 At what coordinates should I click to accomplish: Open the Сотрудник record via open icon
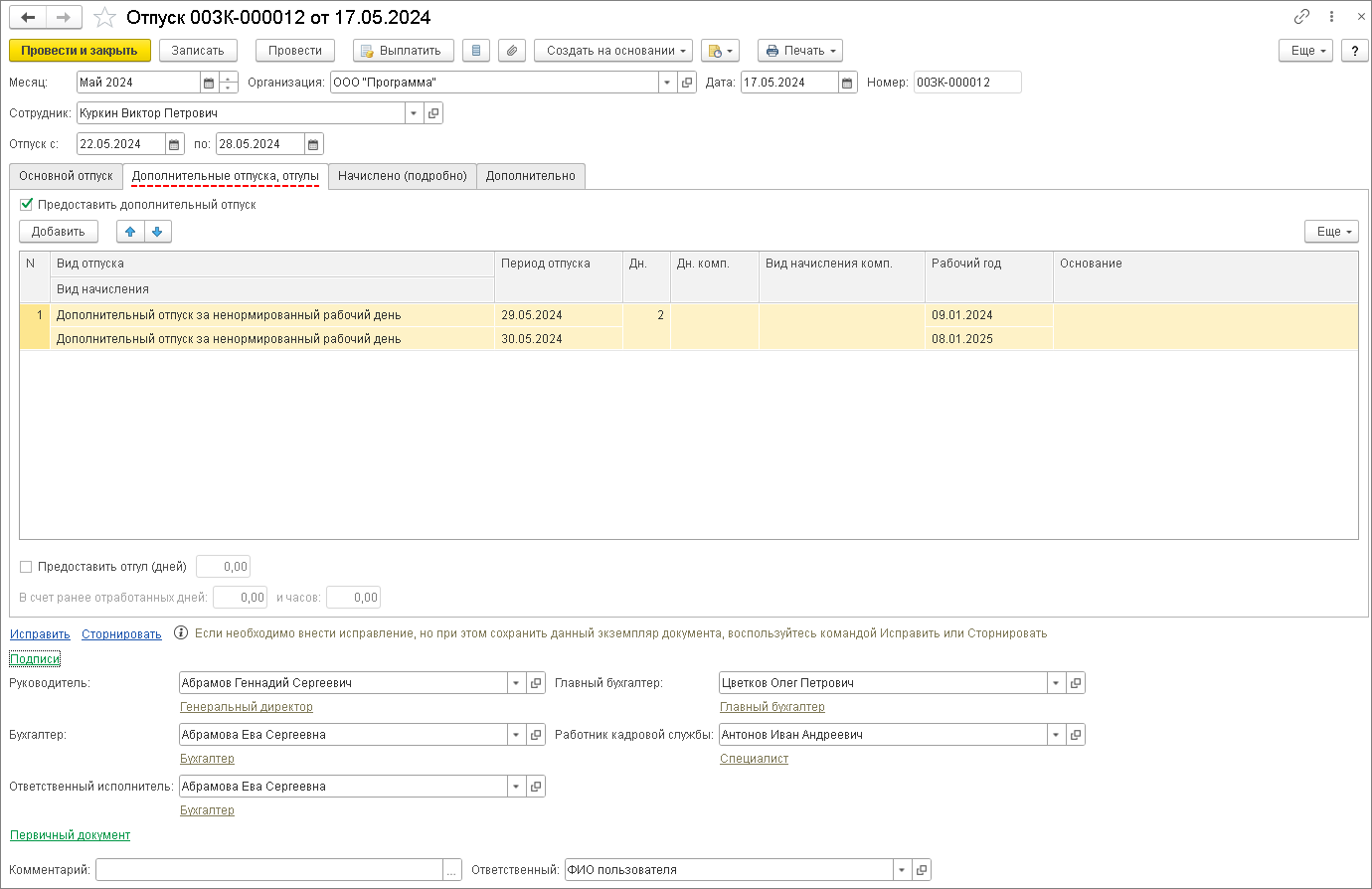pyautogui.click(x=433, y=113)
